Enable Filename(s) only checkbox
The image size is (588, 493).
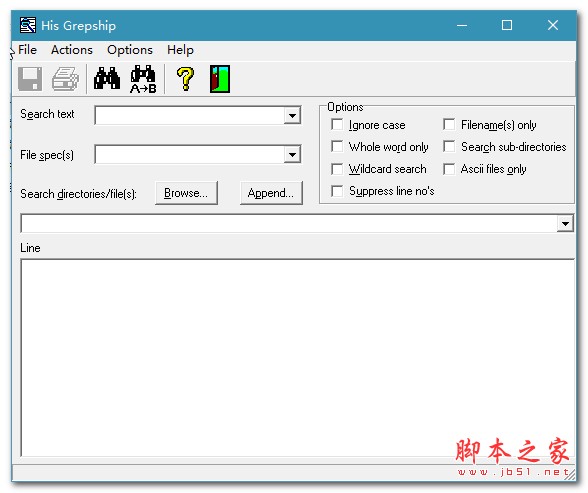(449, 125)
